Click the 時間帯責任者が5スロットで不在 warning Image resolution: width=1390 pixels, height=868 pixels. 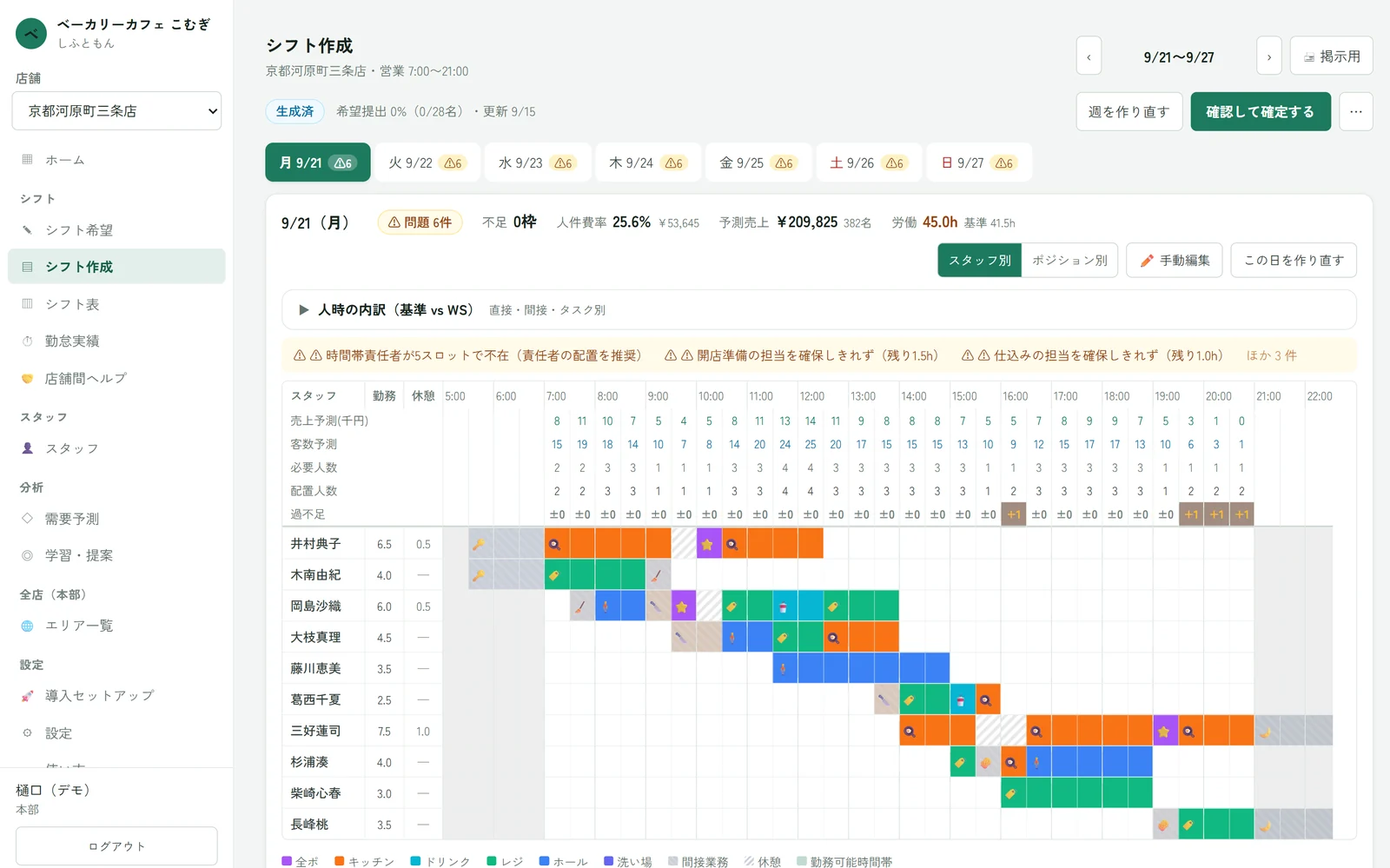(x=468, y=355)
